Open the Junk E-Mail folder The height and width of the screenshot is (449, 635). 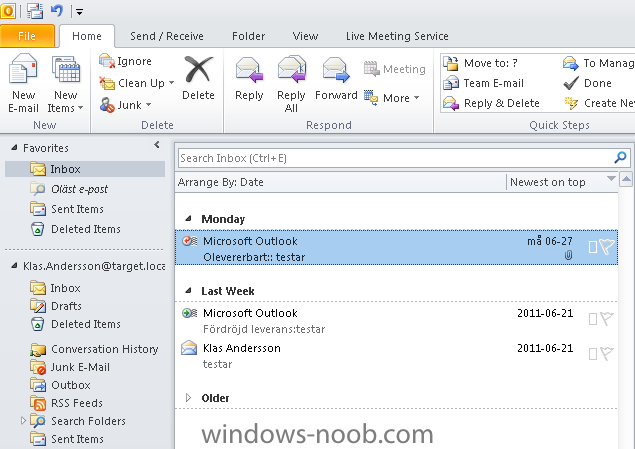tap(70, 367)
